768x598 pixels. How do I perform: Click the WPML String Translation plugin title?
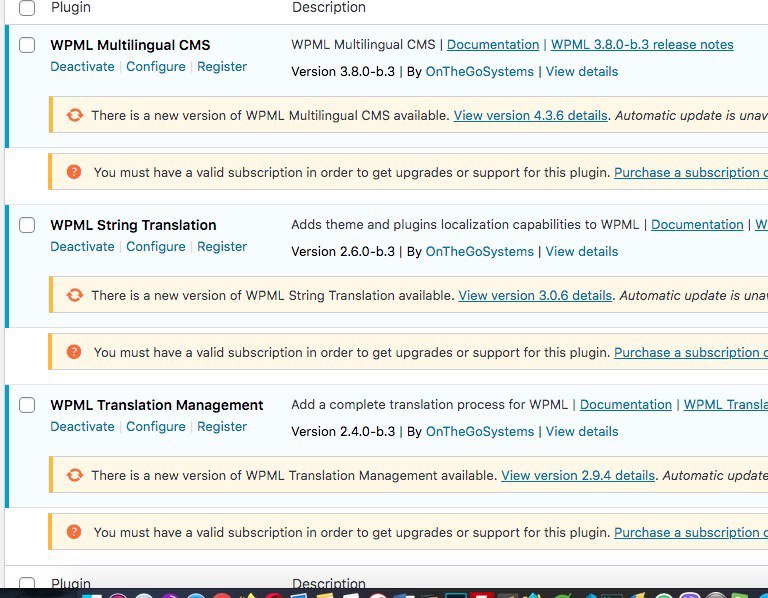[x=133, y=225]
